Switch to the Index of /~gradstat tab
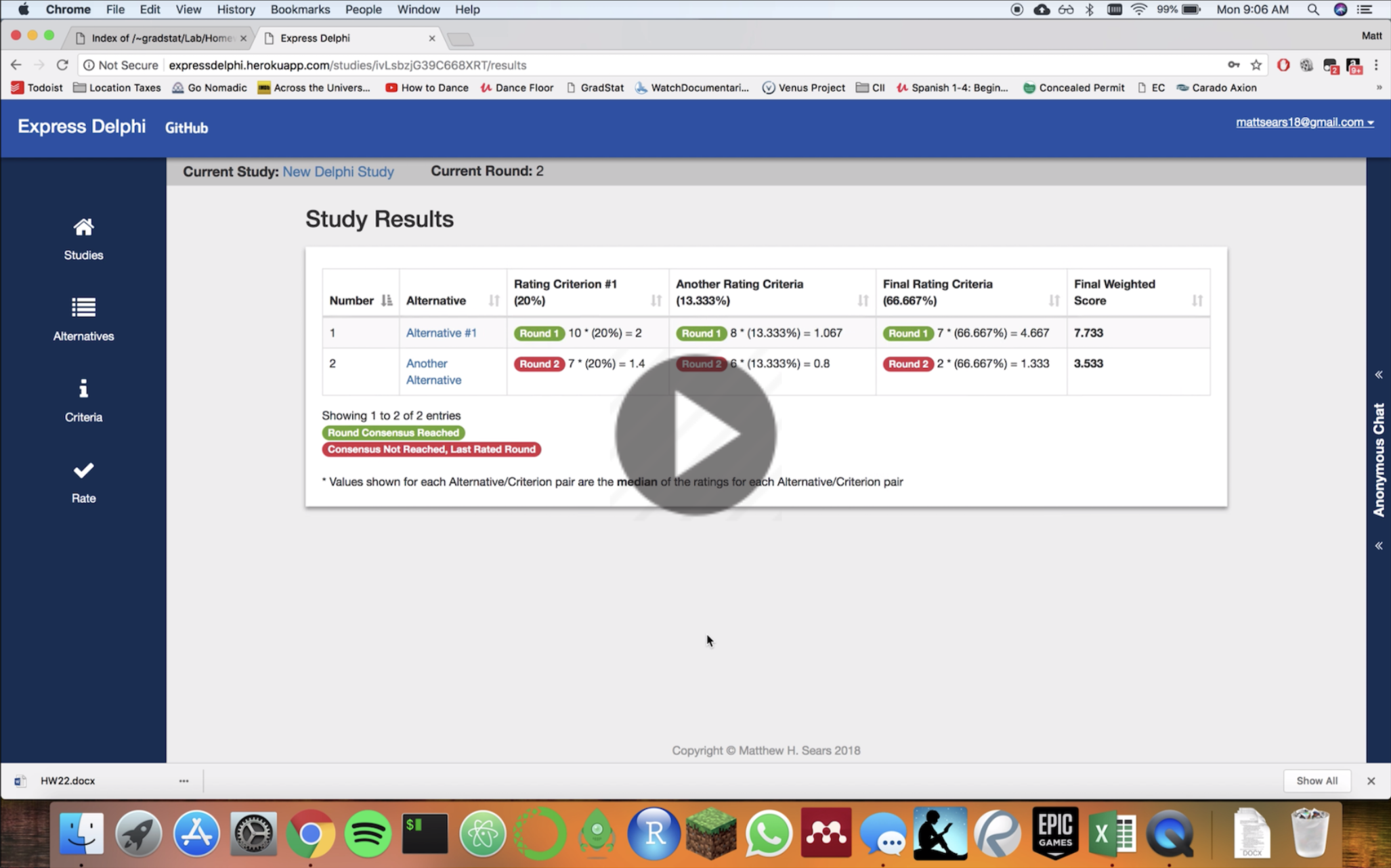Screen dimensions: 1391x868 [161, 38]
